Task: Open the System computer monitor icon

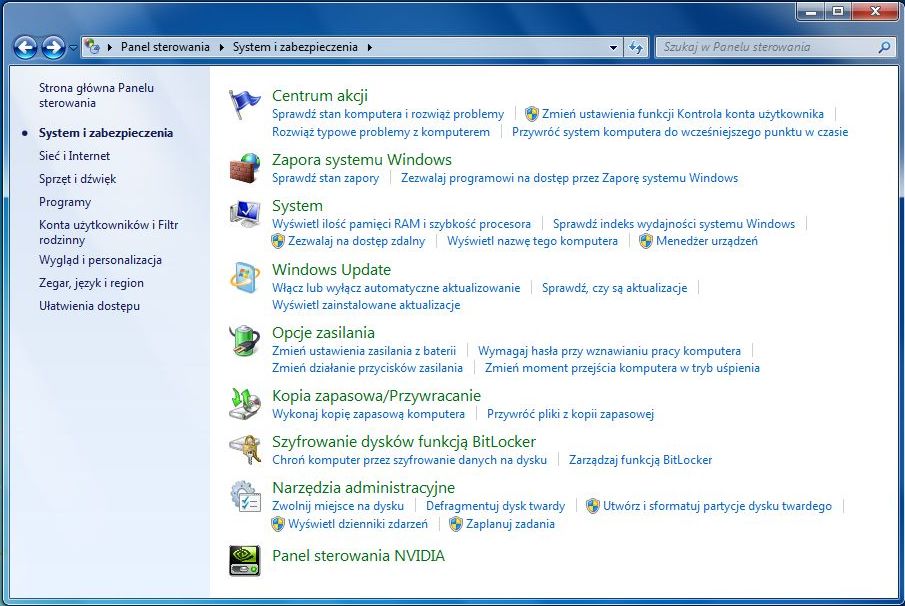Action: pyautogui.click(x=245, y=214)
